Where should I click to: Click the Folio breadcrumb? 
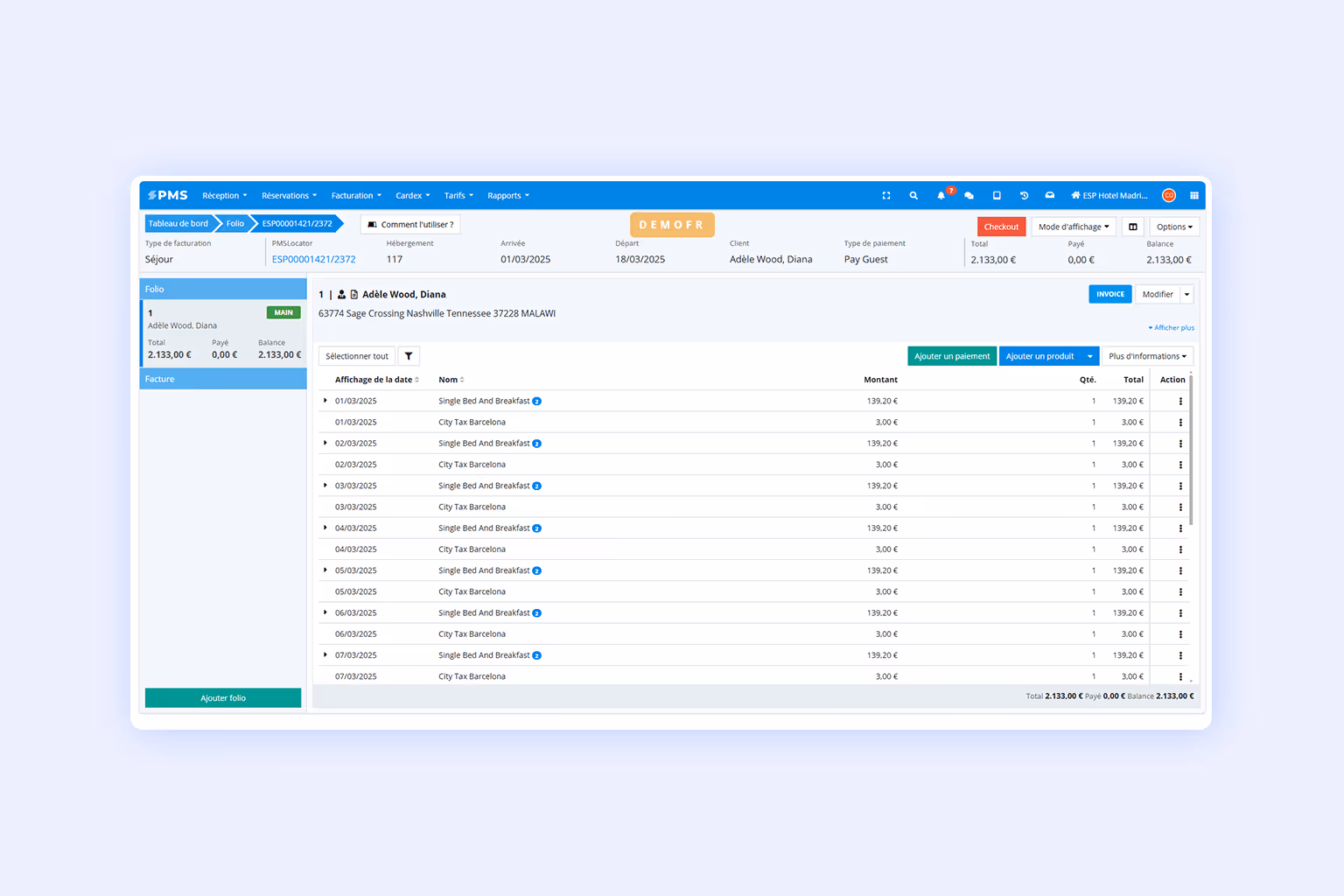tap(235, 224)
